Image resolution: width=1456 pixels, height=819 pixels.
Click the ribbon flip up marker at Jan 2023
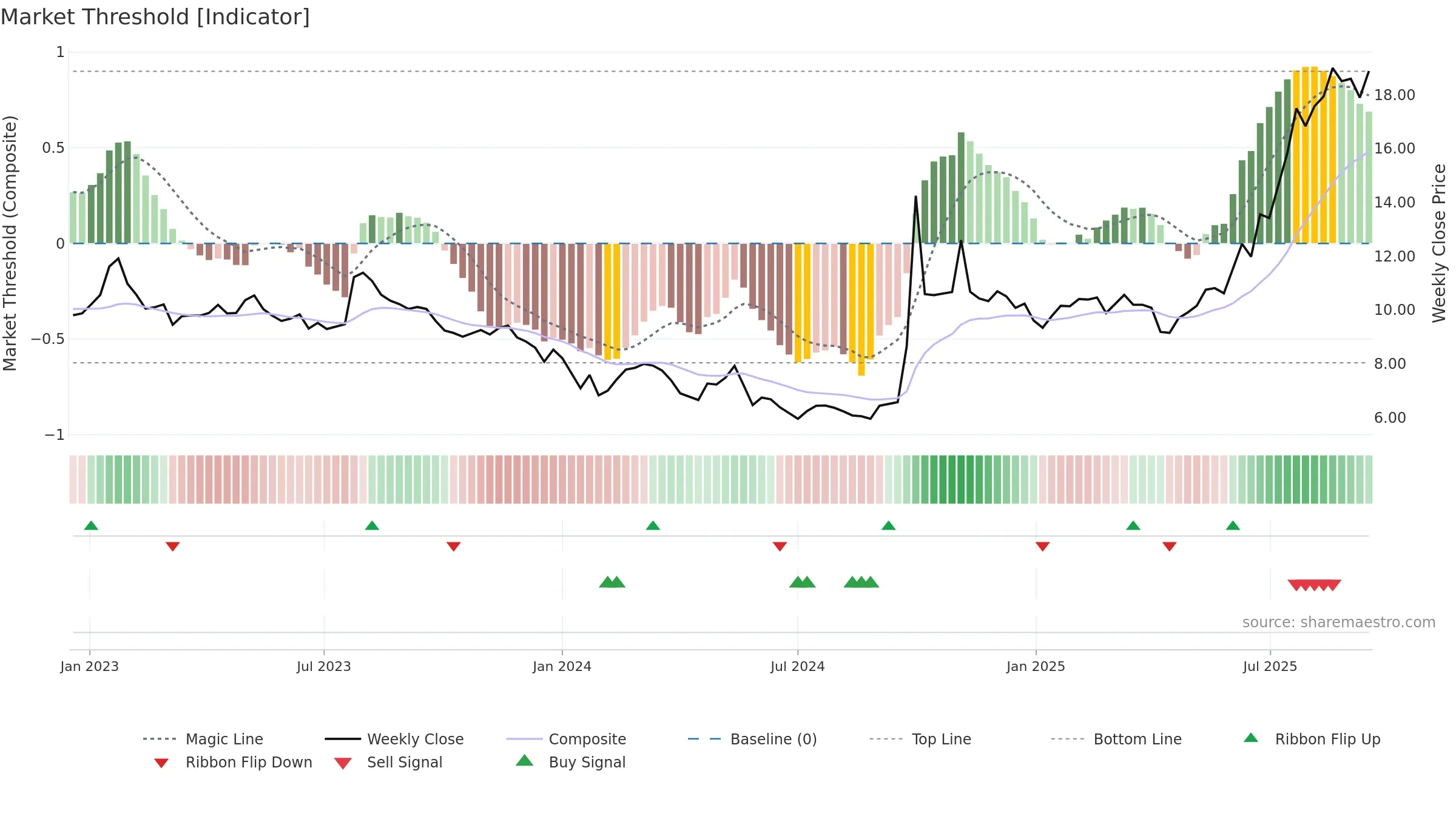tap(91, 525)
